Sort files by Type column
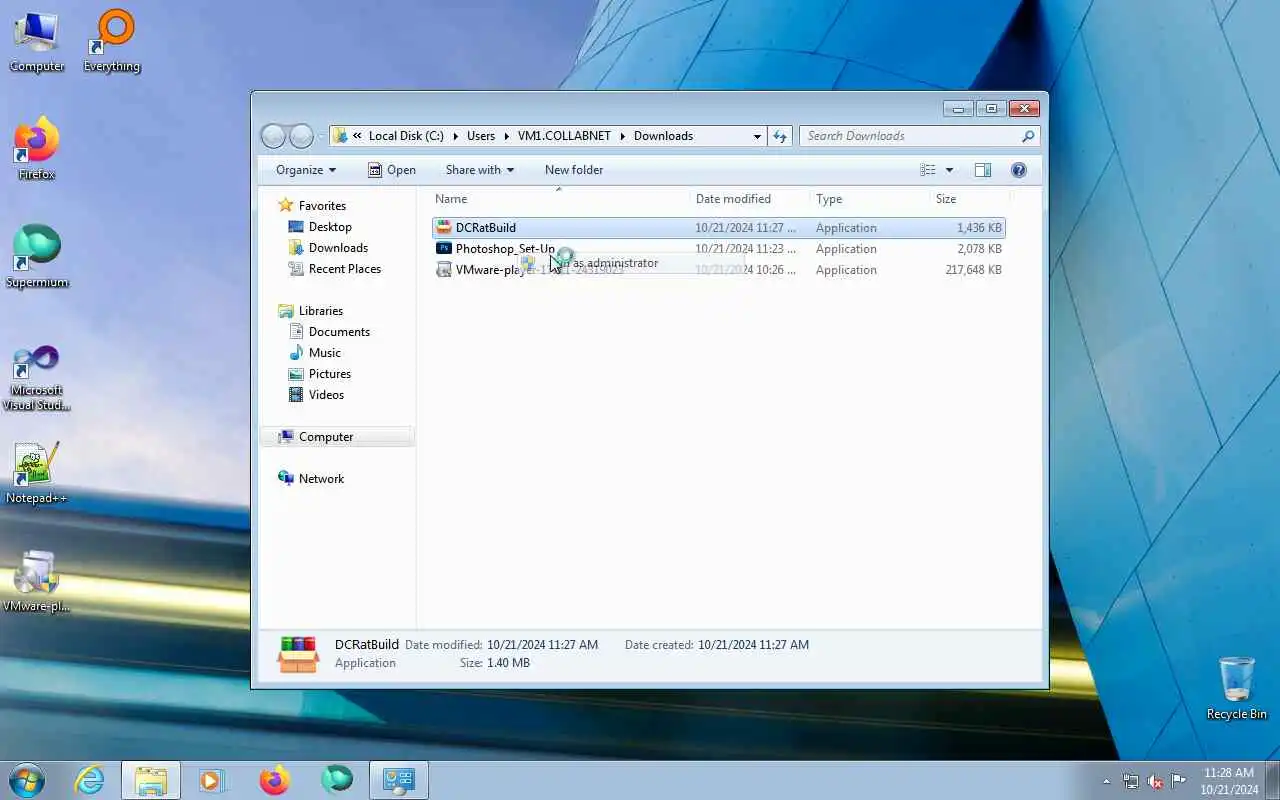1280x800 pixels. pyautogui.click(x=868, y=199)
